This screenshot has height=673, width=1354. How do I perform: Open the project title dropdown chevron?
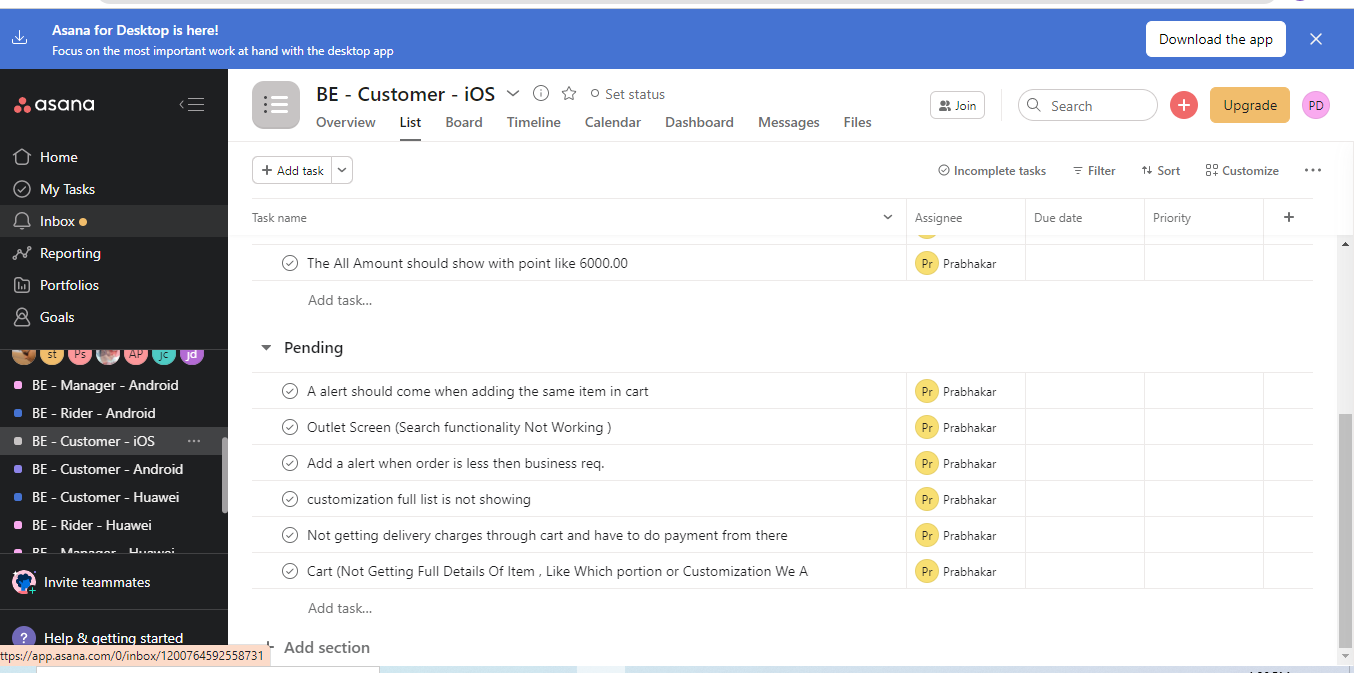pyautogui.click(x=513, y=93)
